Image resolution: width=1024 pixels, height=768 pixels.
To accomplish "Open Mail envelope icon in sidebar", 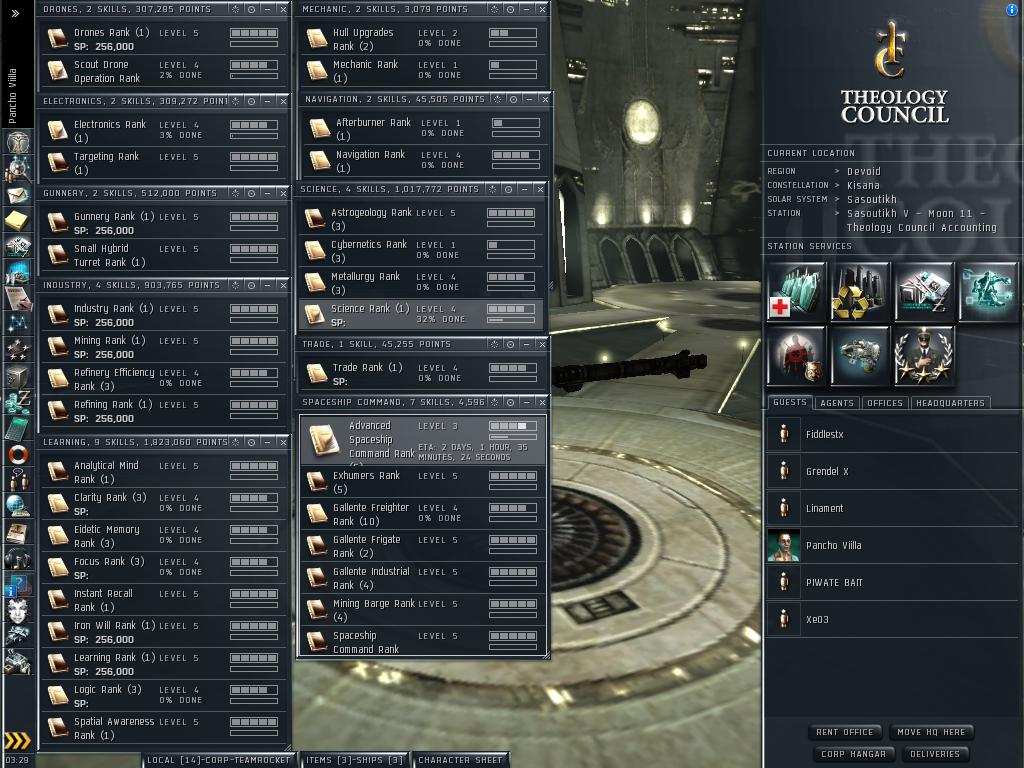I will [18, 195].
